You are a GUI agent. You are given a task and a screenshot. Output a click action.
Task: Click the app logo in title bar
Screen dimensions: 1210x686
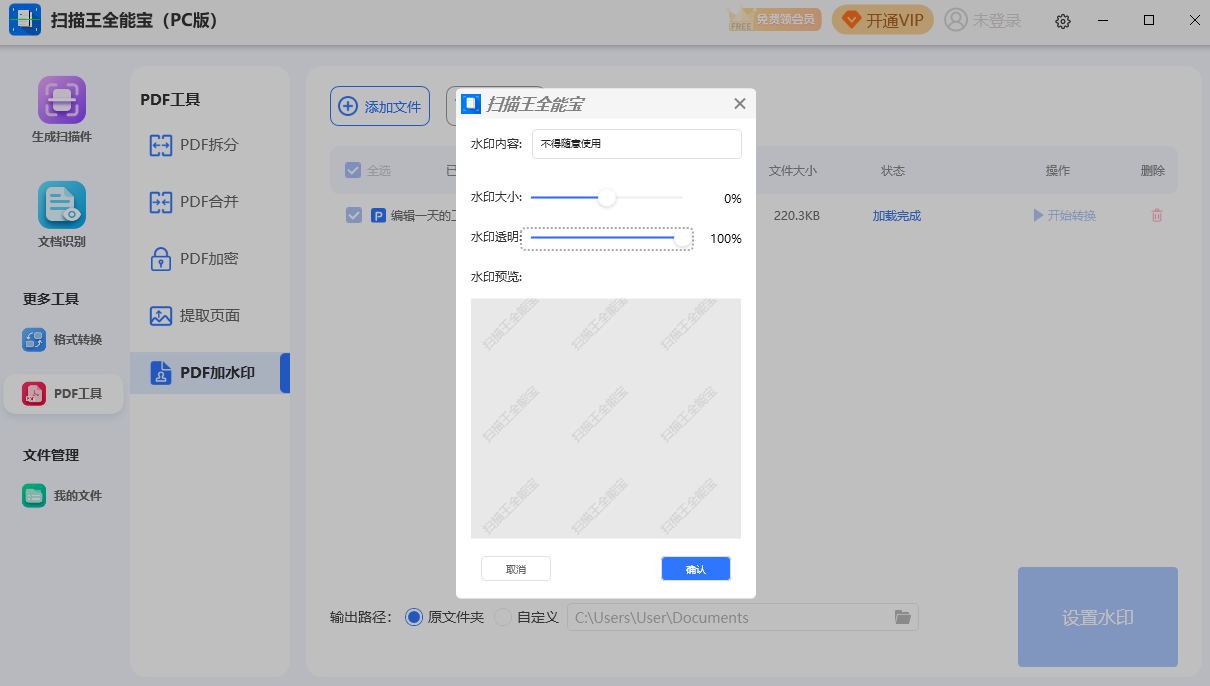[25, 20]
